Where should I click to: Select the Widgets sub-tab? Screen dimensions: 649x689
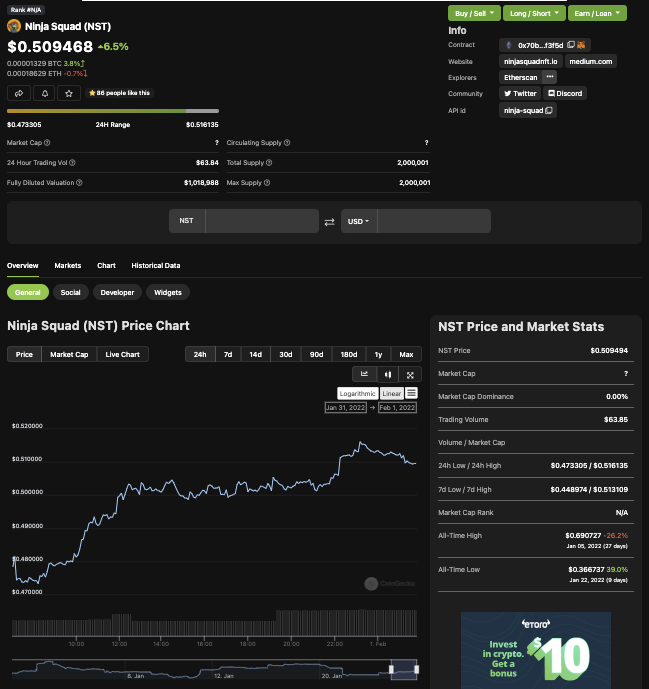pos(168,292)
